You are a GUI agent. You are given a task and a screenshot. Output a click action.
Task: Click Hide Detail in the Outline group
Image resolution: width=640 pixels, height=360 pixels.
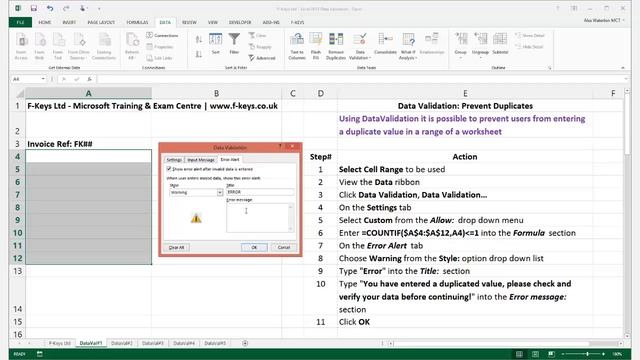point(529,47)
